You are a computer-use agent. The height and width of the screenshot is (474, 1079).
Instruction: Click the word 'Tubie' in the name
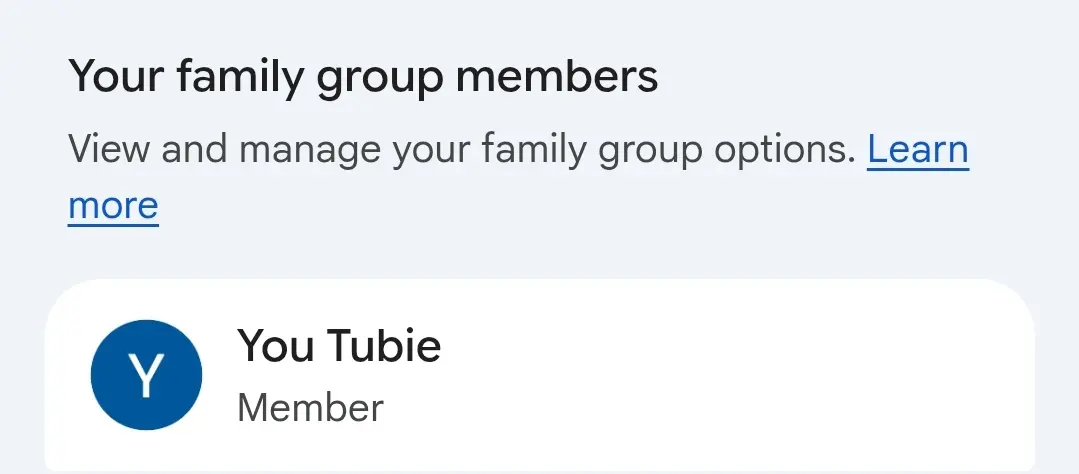pyautogui.click(x=383, y=345)
